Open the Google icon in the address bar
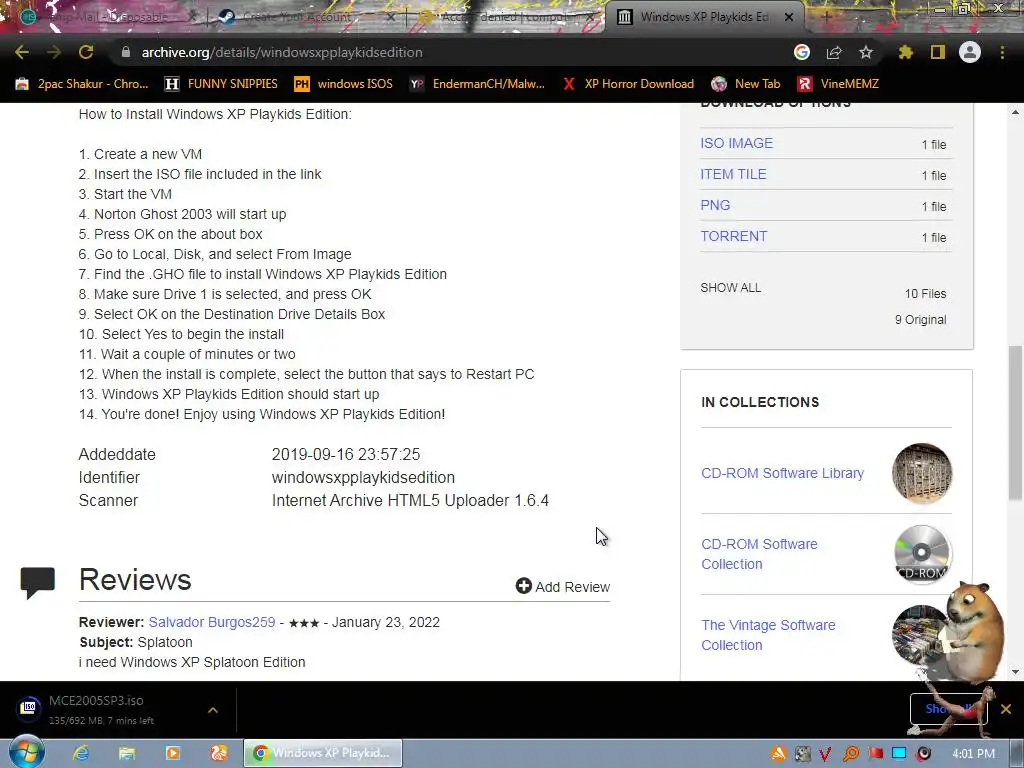The image size is (1024, 768). point(802,52)
